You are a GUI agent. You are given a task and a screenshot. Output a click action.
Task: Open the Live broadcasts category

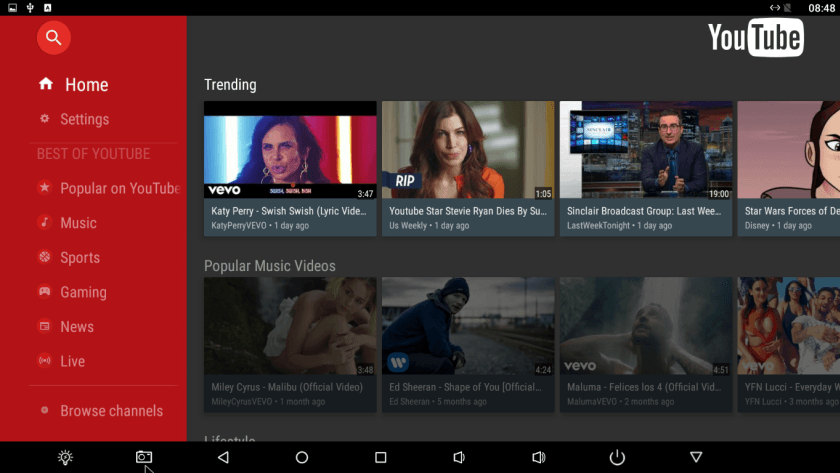click(x=72, y=361)
